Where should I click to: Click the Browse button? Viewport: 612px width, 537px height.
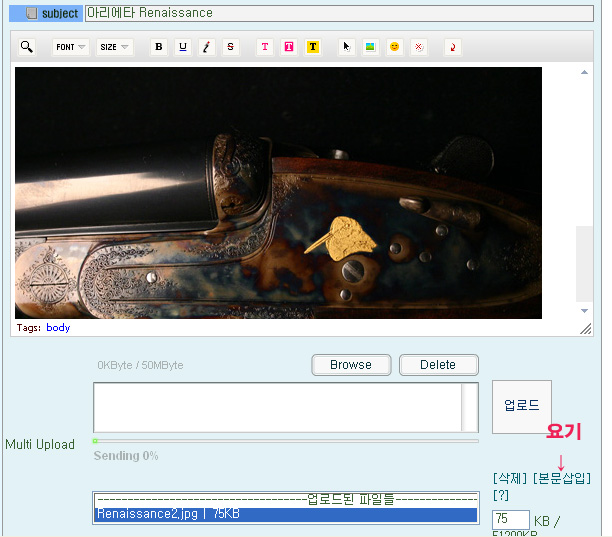pyautogui.click(x=351, y=365)
